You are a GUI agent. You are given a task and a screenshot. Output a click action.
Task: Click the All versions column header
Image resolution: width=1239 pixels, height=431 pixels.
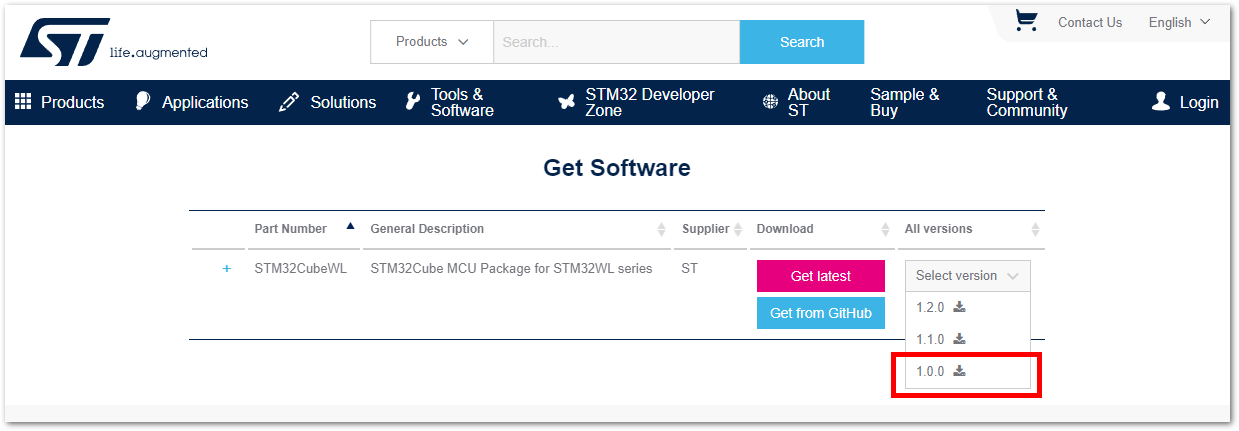point(938,229)
